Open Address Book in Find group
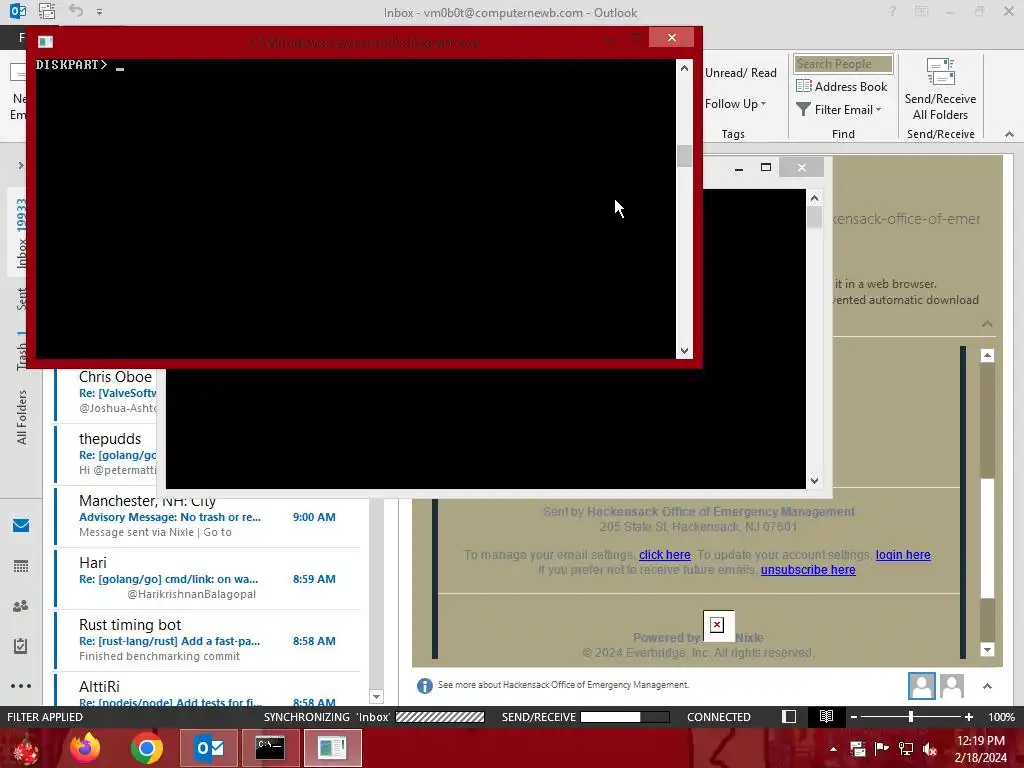Image resolution: width=1024 pixels, height=768 pixels. tap(842, 86)
